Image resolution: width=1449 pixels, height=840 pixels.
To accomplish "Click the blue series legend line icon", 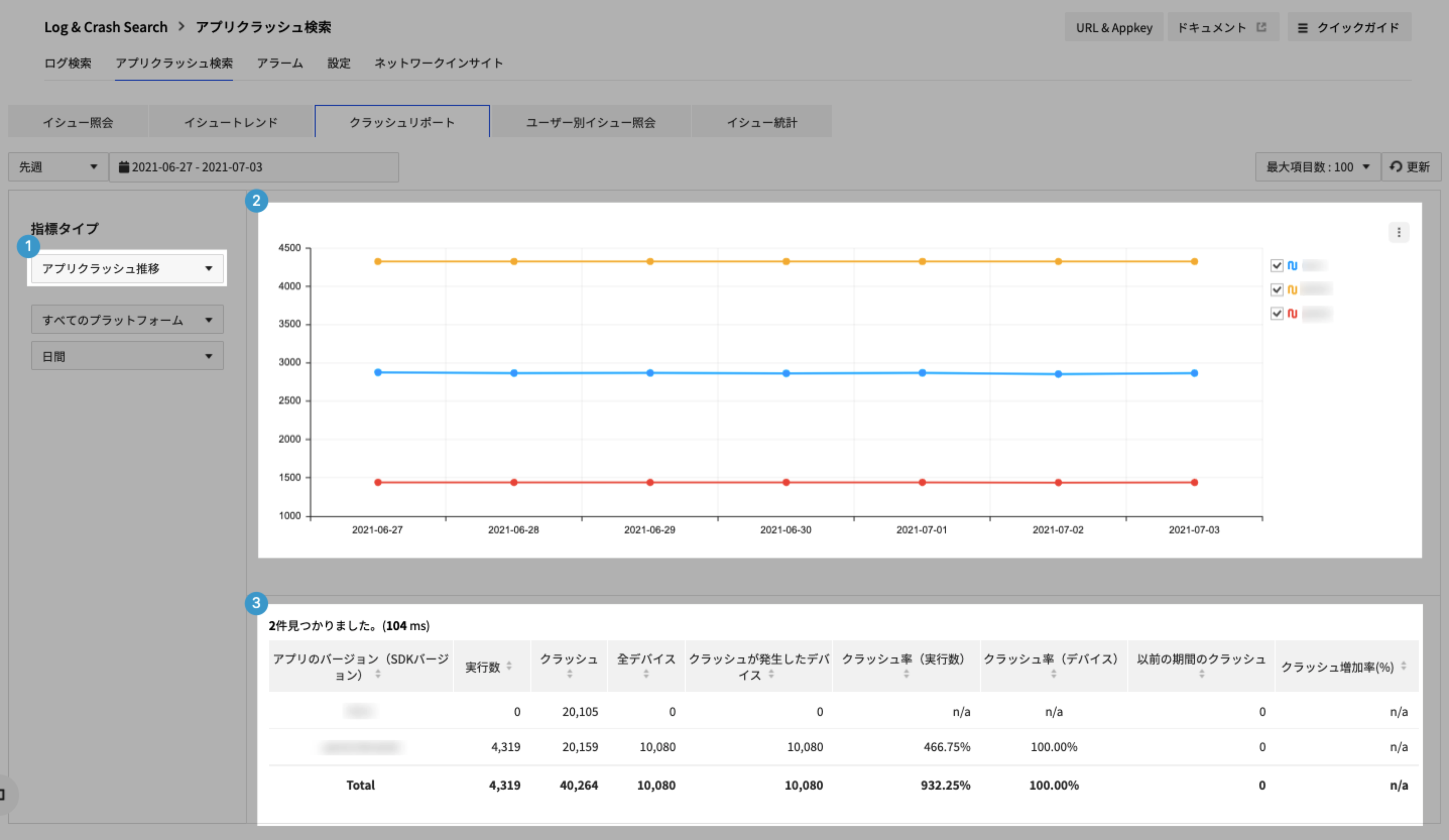I will tap(1292, 266).
